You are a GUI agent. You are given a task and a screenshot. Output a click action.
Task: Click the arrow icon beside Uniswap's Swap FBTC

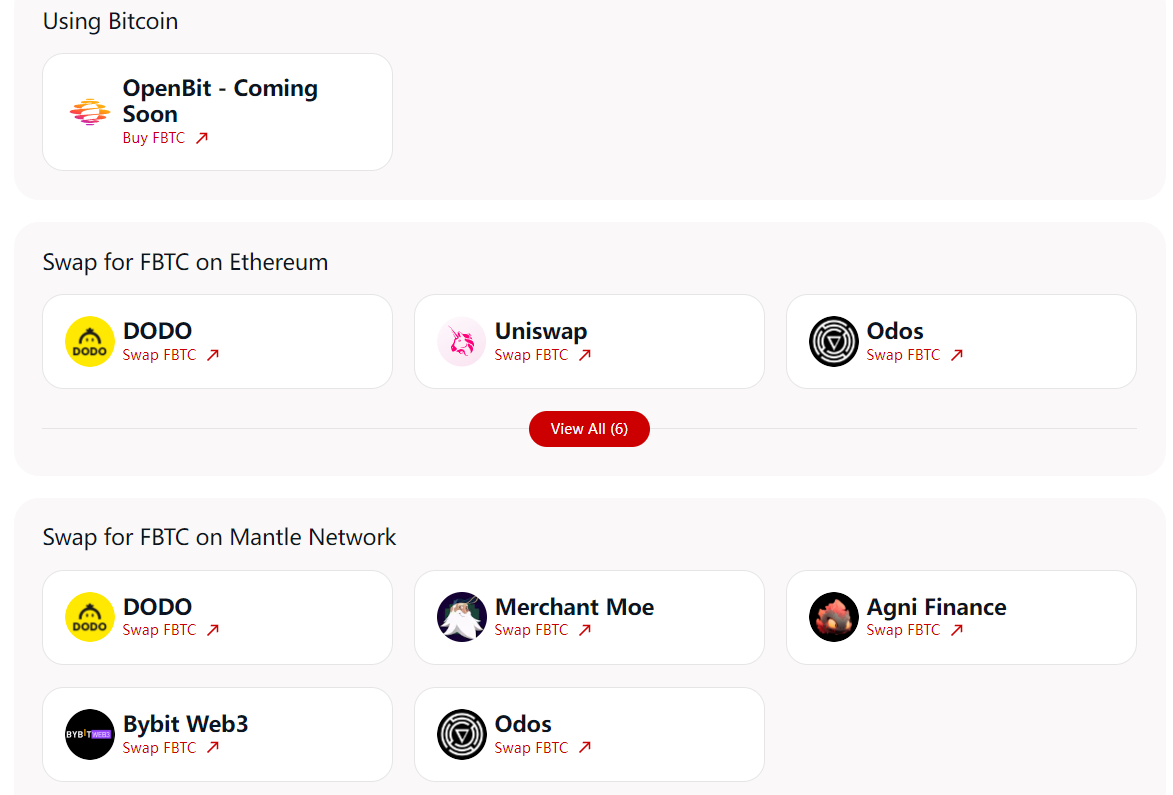[x=585, y=355]
